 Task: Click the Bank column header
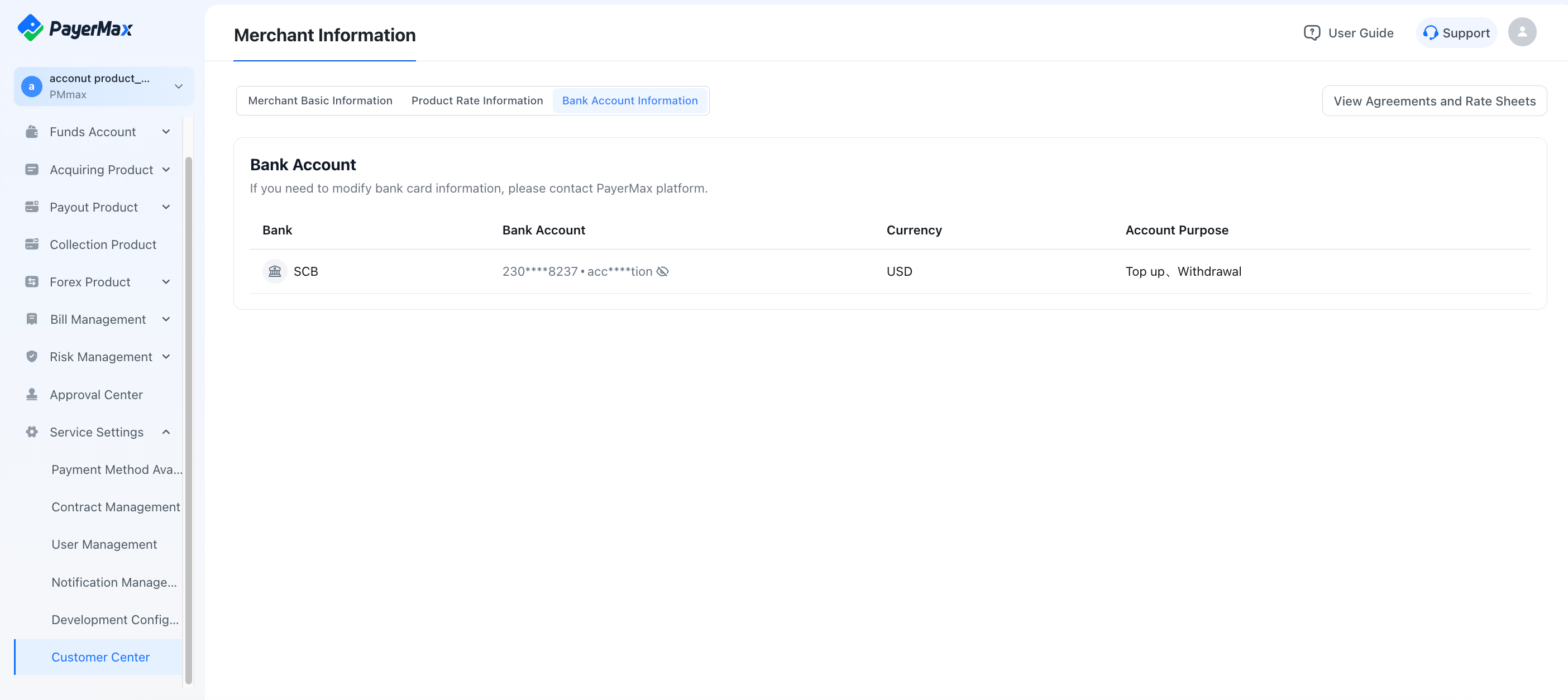click(x=277, y=230)
